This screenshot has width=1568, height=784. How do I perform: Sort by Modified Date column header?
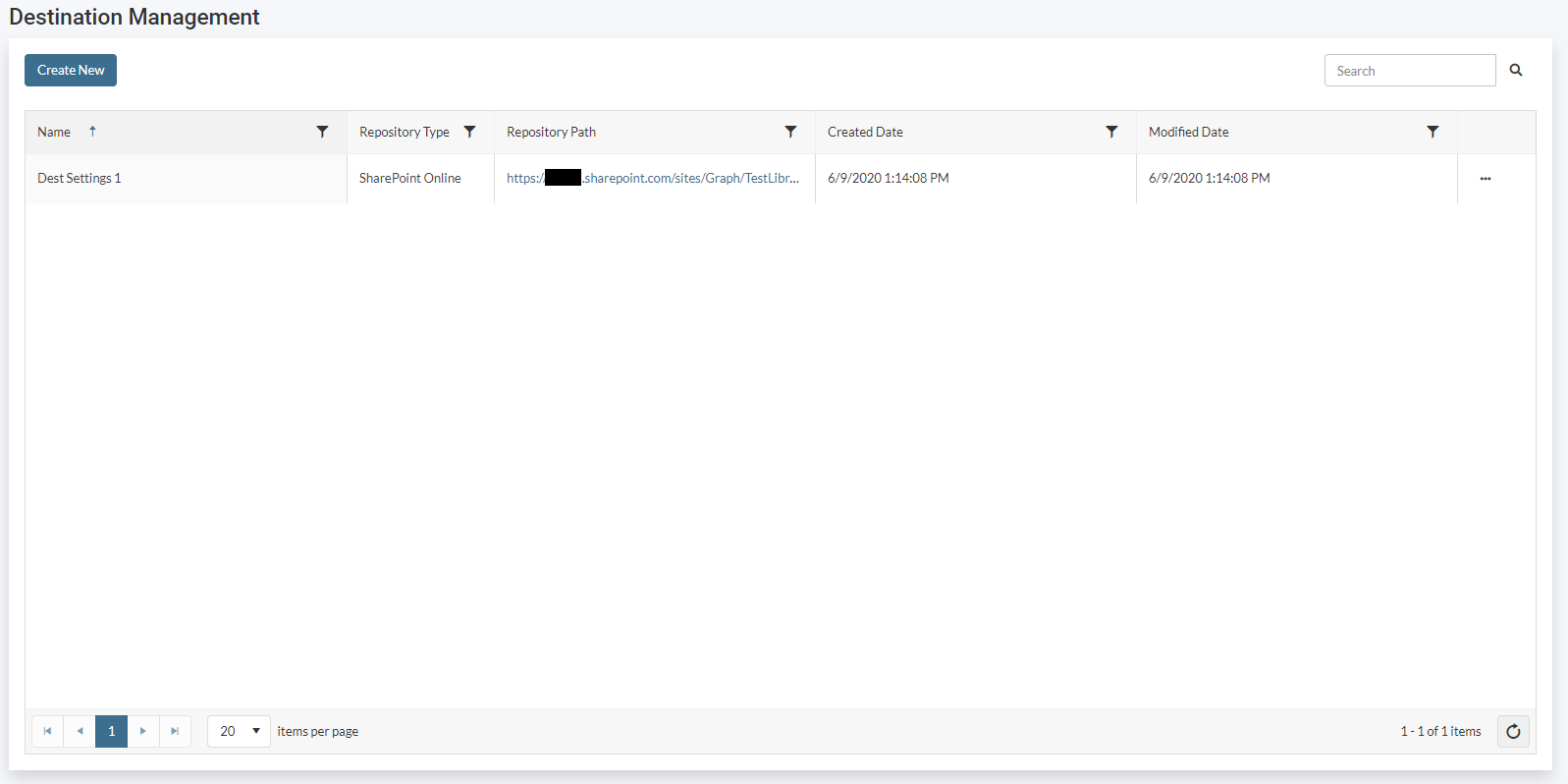pyautogui.click(x=1188, y=132)
